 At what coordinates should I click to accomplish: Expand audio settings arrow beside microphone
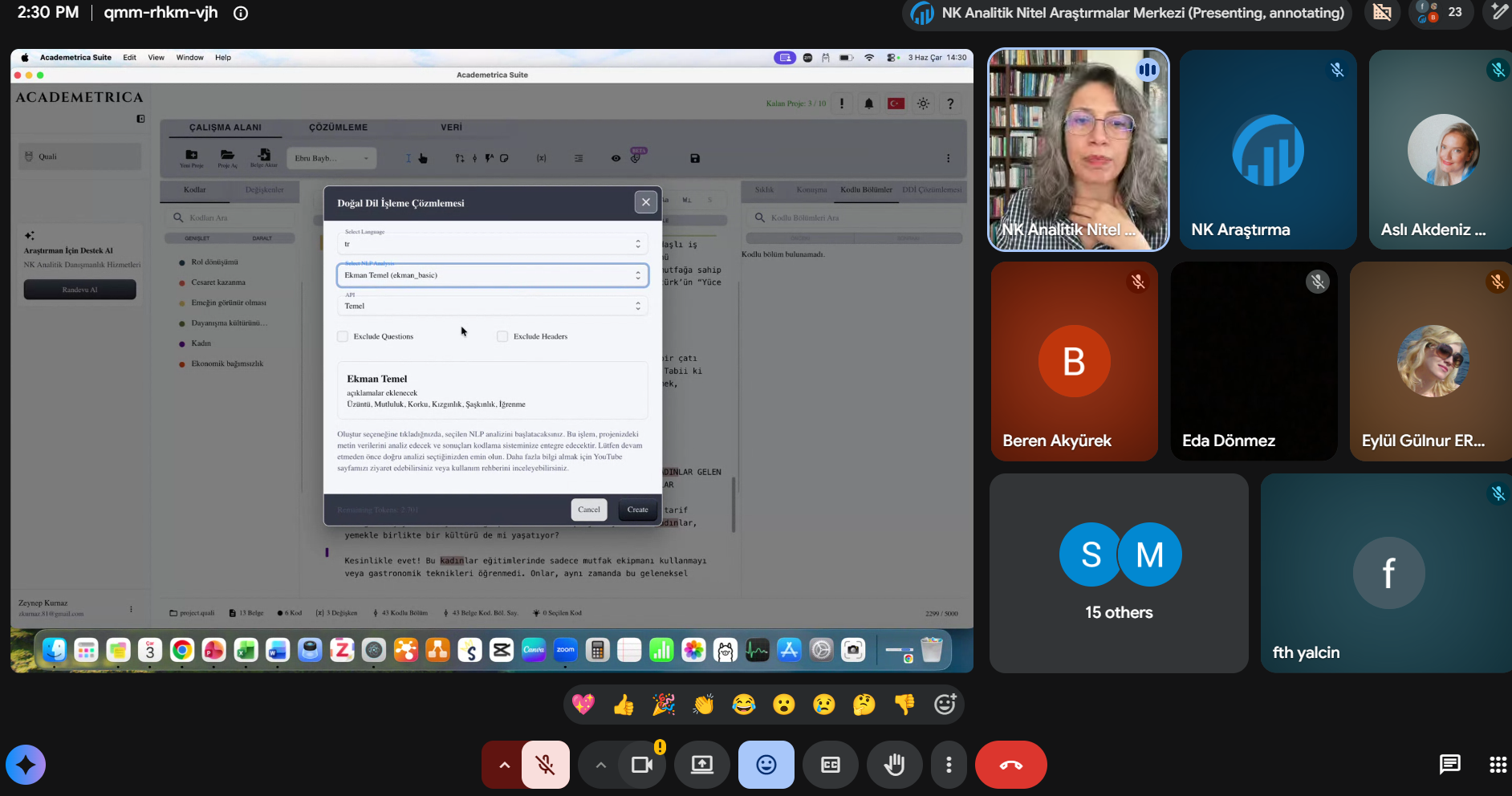(504, 765)
